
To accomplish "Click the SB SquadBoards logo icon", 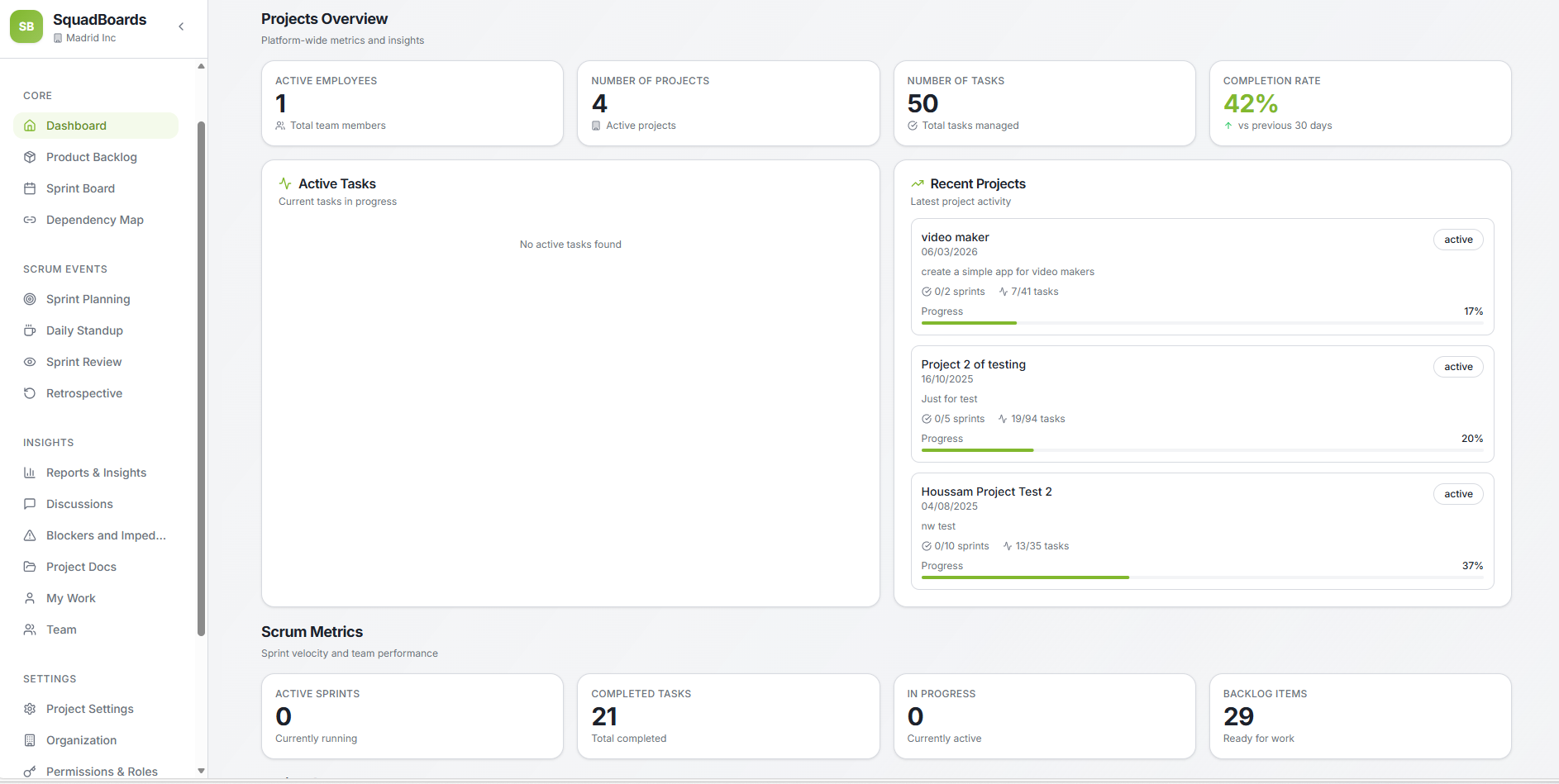I will [26, 26].
